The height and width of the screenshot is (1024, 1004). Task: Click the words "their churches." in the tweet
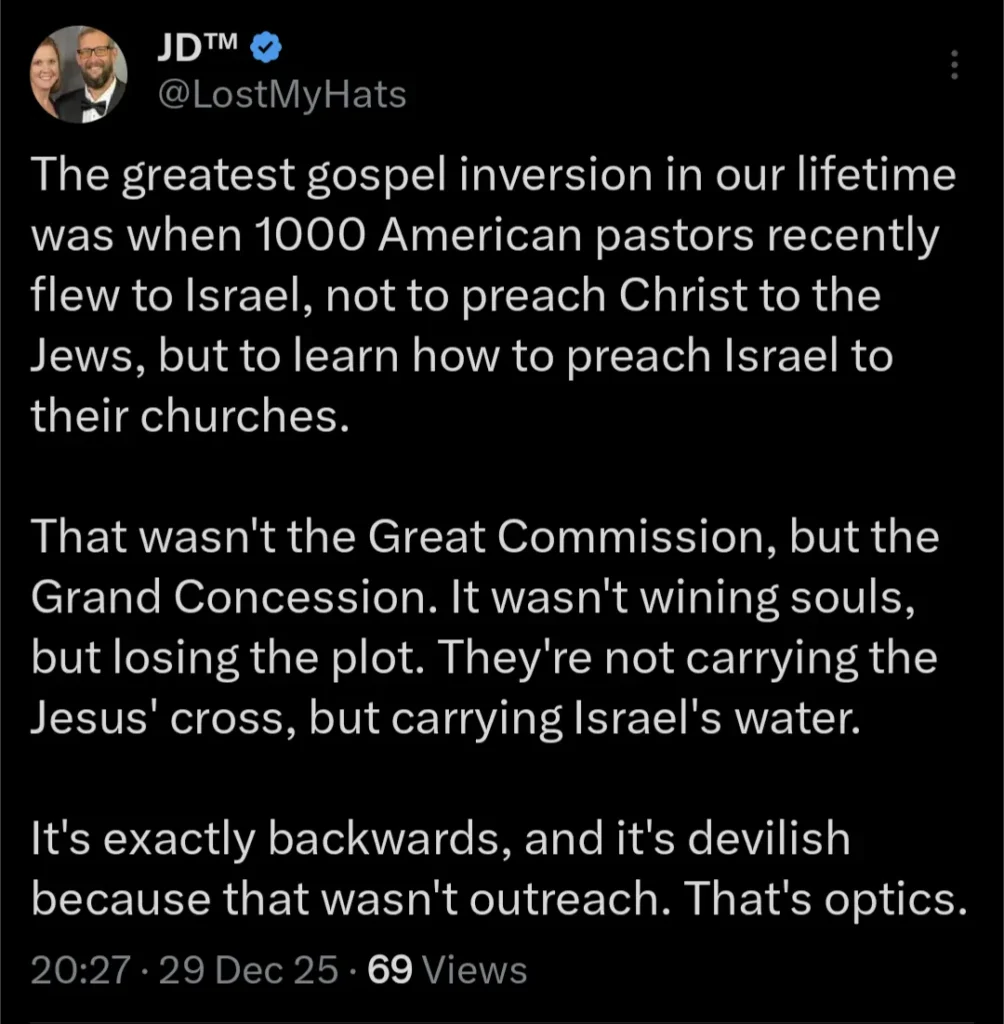point(188,416)
